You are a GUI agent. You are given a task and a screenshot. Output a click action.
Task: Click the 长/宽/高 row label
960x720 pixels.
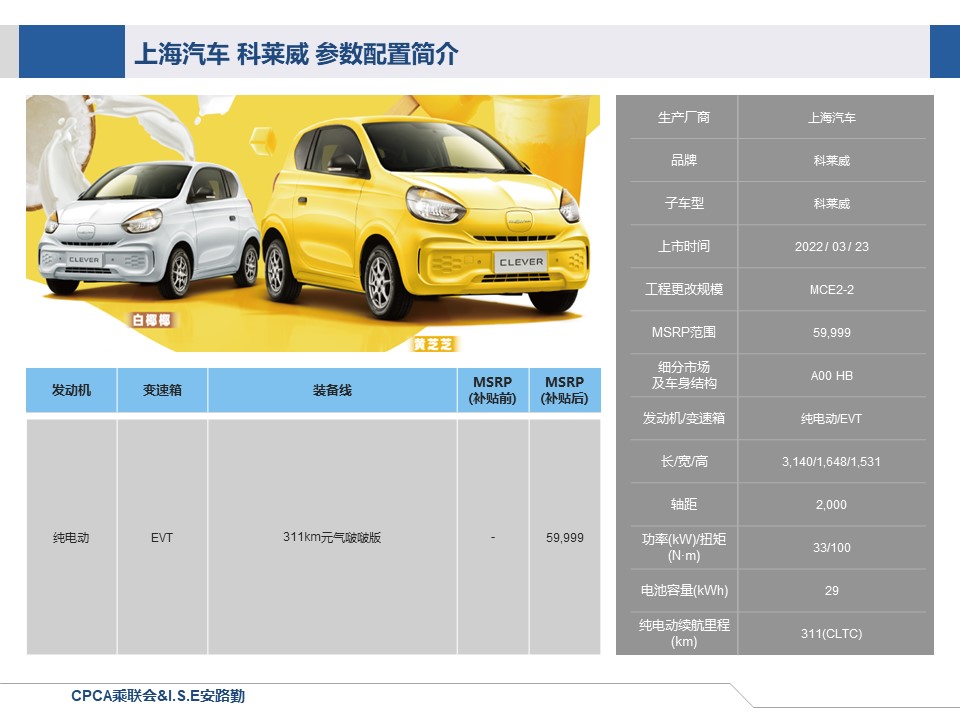click(684, 461)
